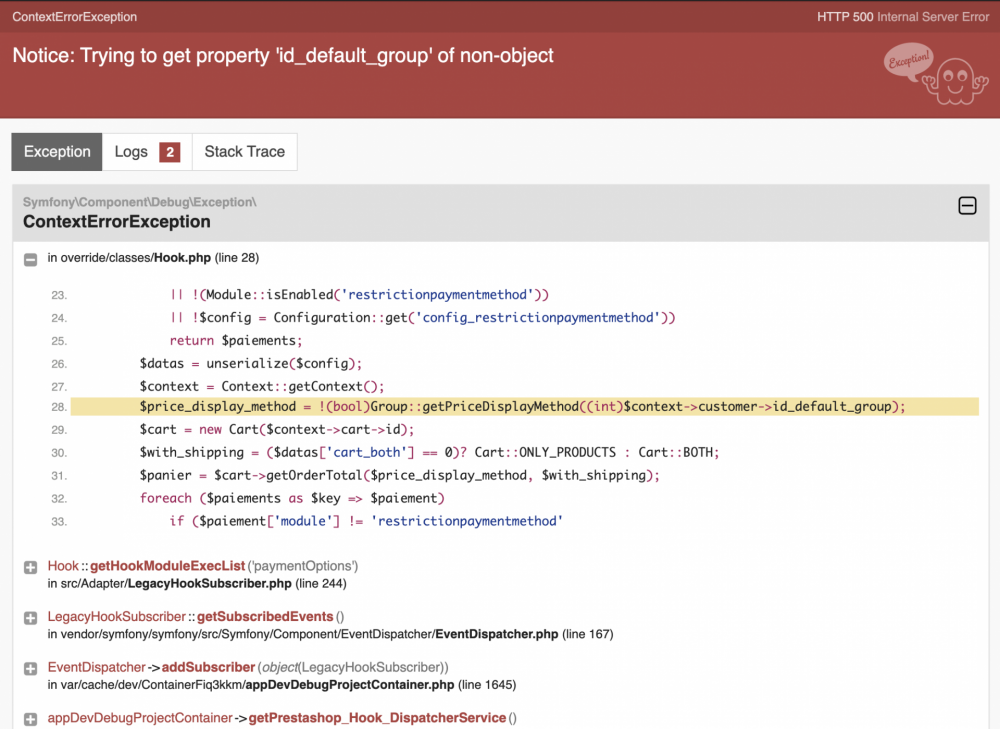Collapse the Hook.php line 28 trace
This screenshot has height=729, width=1000.
tap(30, 259)
